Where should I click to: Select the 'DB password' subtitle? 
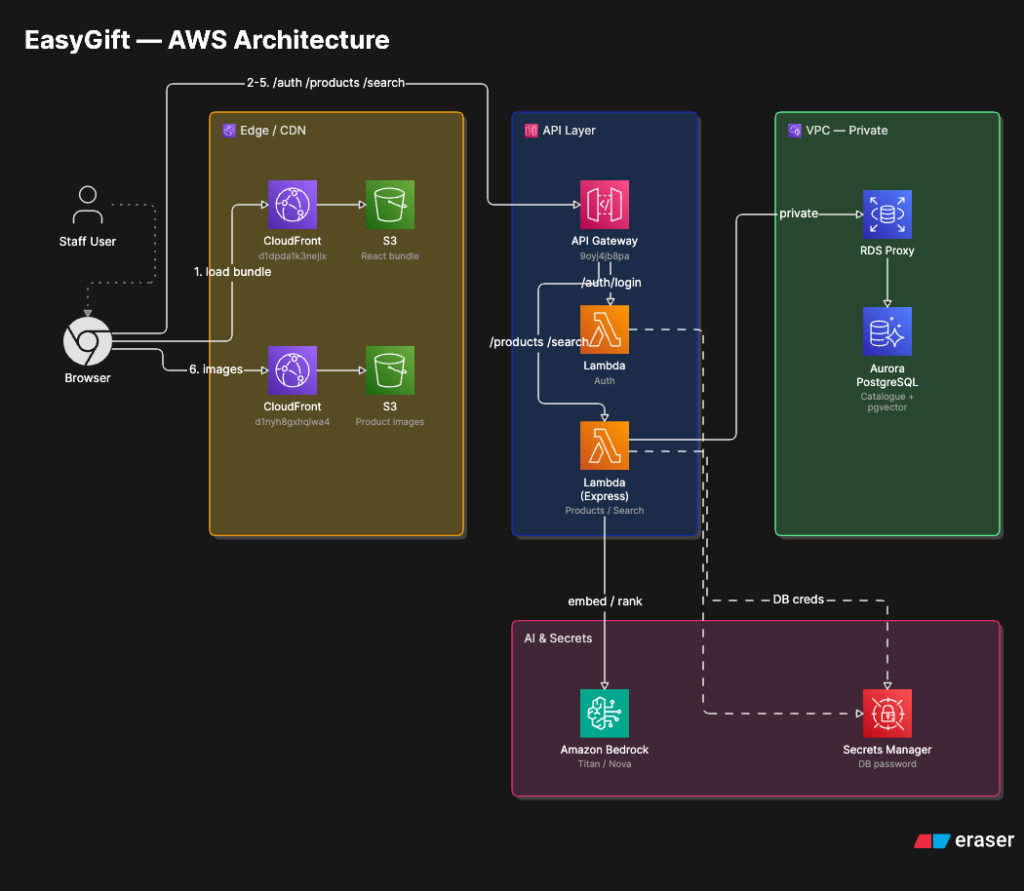click(x=887, y=764)
